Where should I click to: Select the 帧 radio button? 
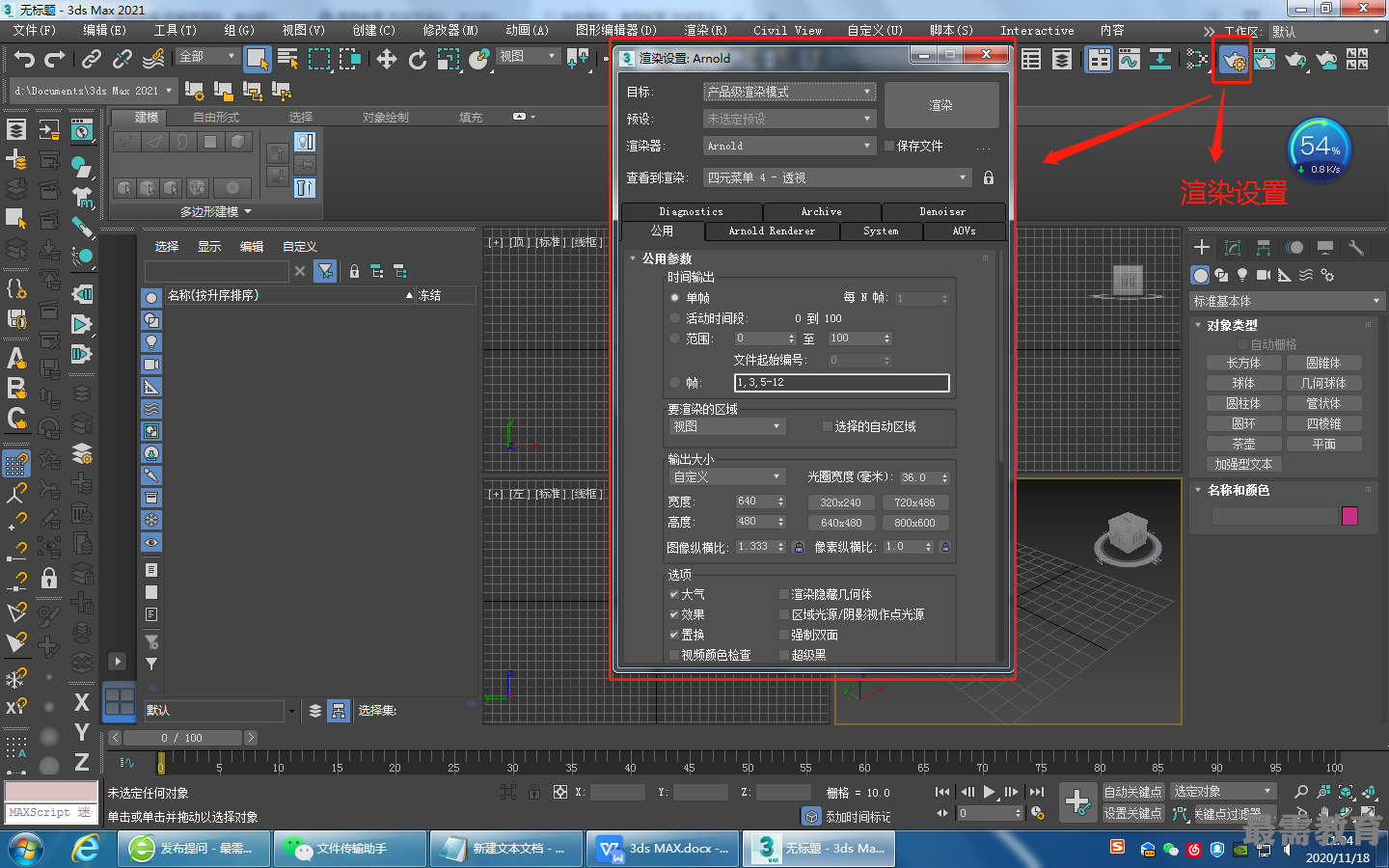675,383
